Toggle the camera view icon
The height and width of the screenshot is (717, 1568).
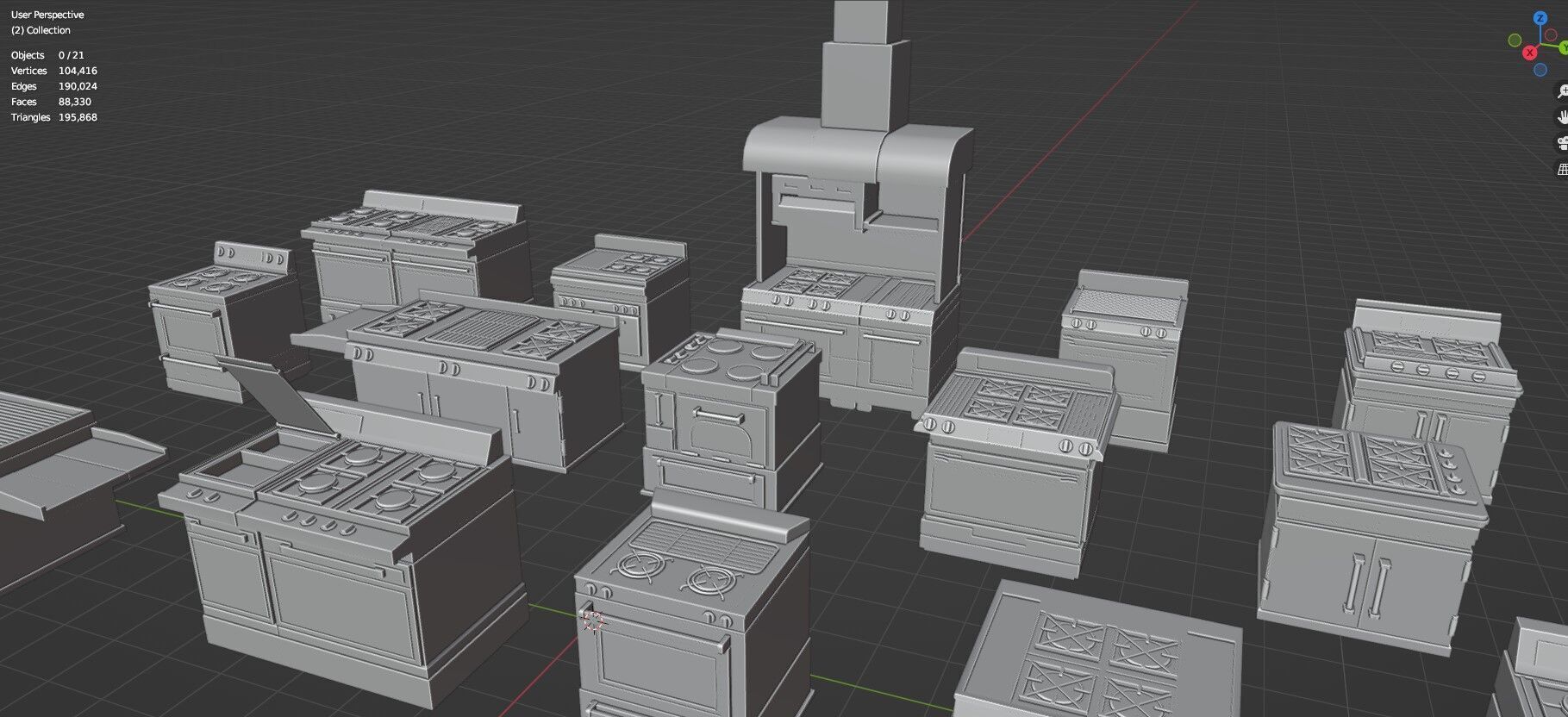(1562, 143)
